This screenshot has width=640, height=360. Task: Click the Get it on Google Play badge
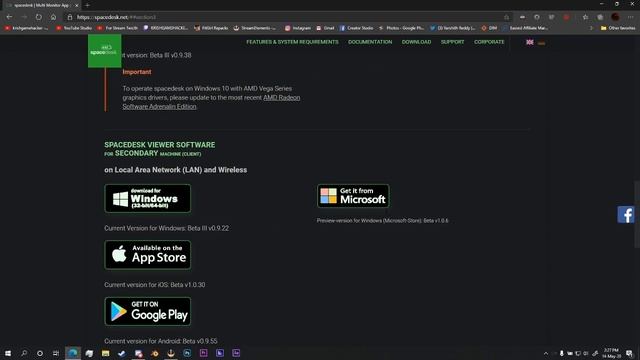tap(147, 311)
